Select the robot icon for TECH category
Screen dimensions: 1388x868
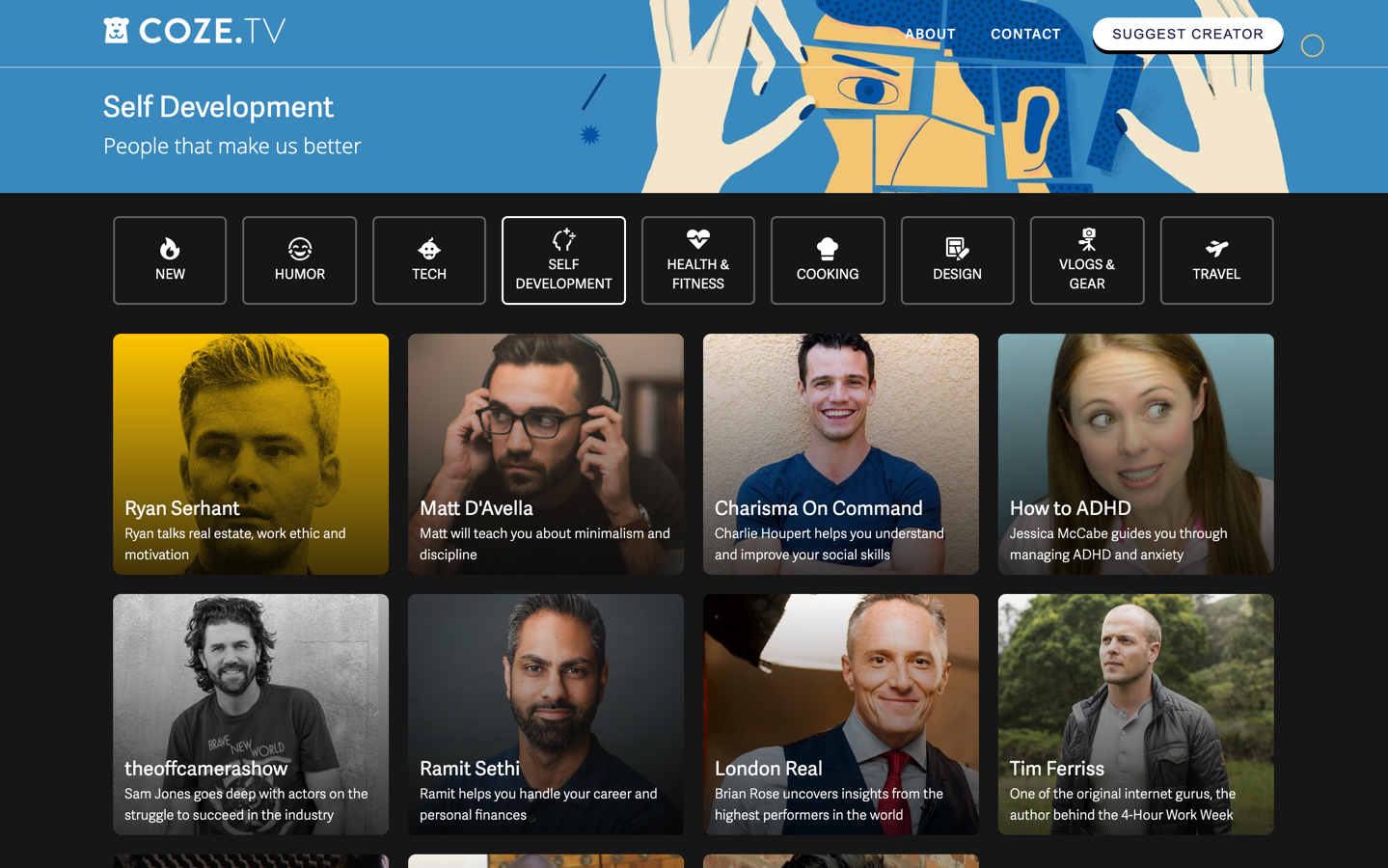coord(428,248)
